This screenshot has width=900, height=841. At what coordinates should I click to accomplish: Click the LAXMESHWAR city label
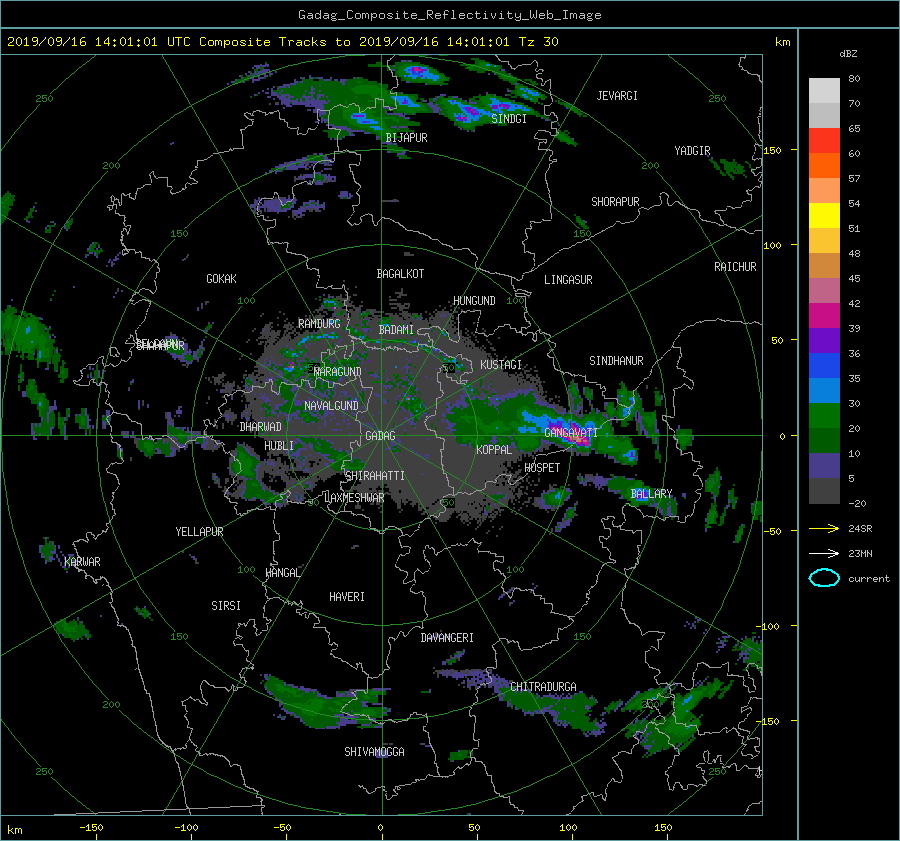354,498
